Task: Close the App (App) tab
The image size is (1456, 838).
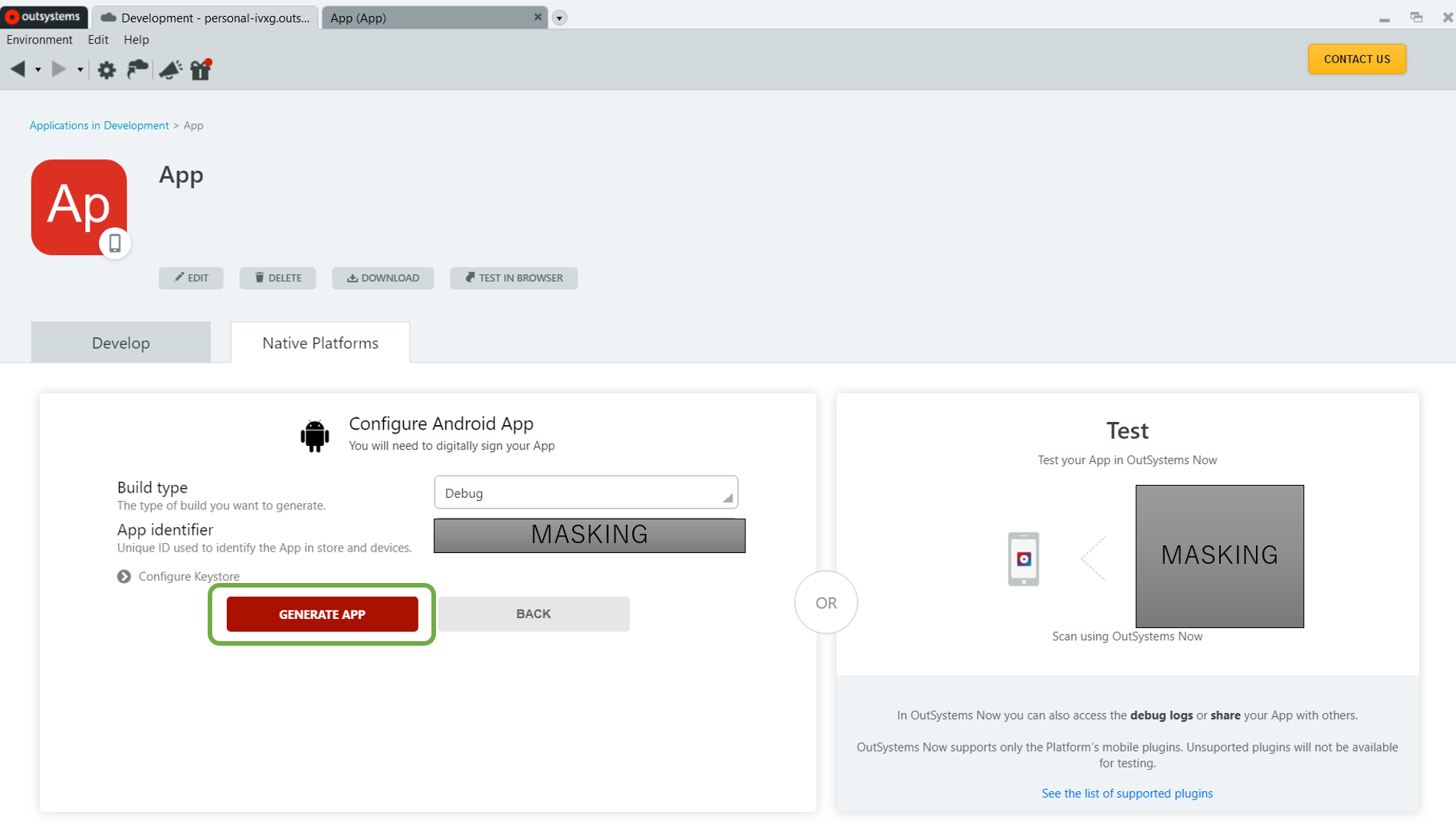Action: click(538, 17)
